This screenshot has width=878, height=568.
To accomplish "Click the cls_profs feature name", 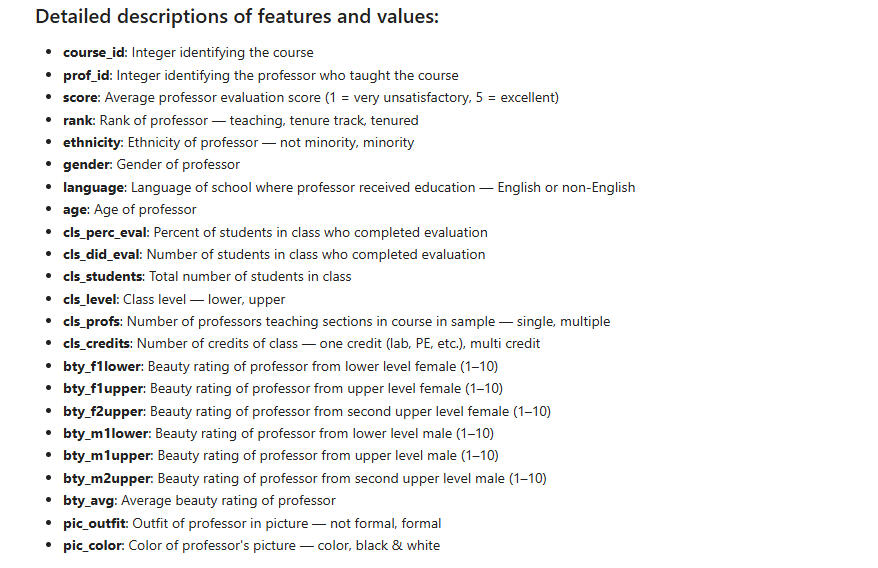I will (92, 322).
